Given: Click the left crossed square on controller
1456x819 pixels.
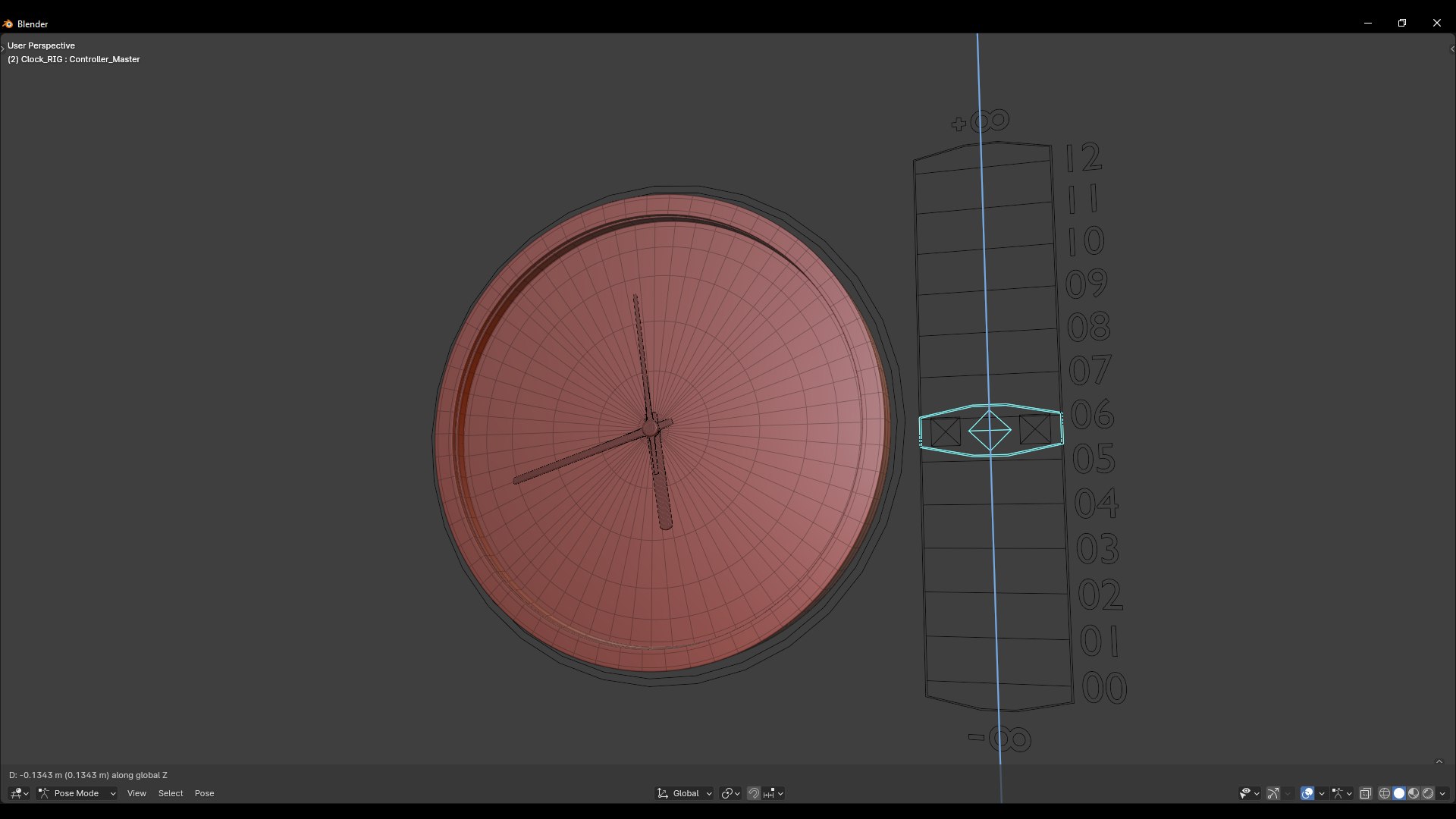Looking at the screenshot, I should pyautogui.click(x=946, y=432).
